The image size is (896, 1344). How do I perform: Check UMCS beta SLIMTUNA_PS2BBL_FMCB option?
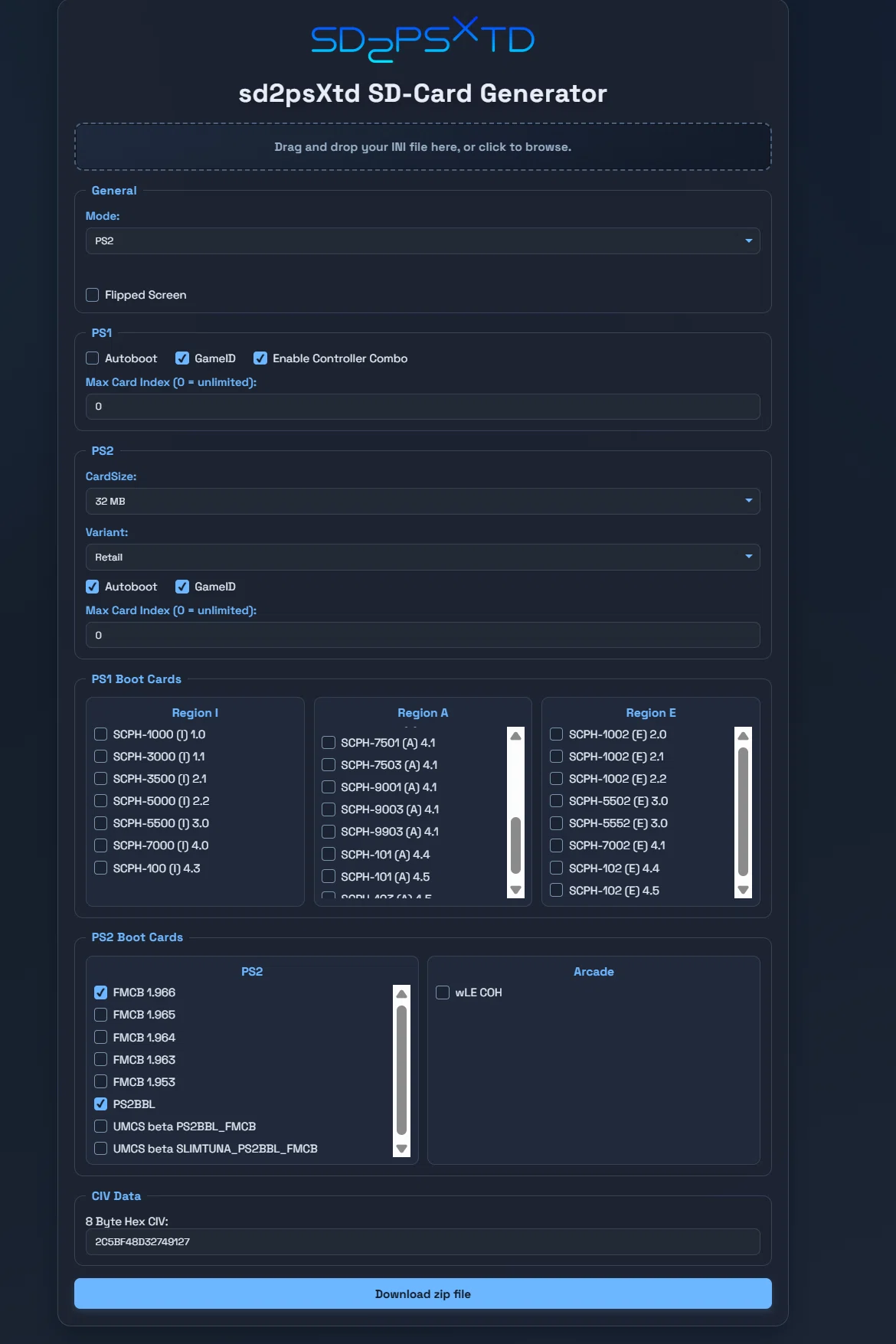100,1149
